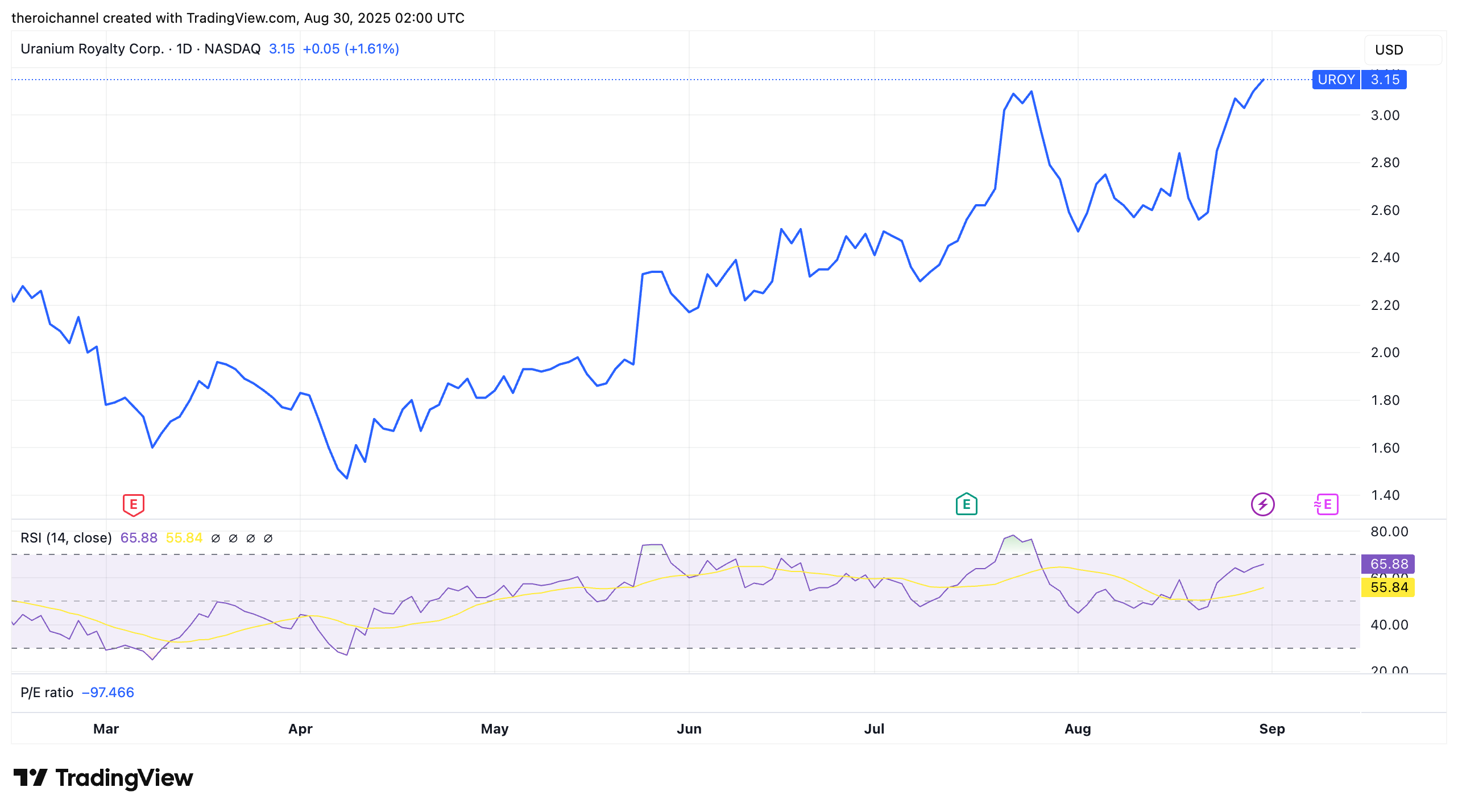Click the blue 3.15 price axis label
This screenshot has height=812, width=1458.
[x=1384, y=80]
